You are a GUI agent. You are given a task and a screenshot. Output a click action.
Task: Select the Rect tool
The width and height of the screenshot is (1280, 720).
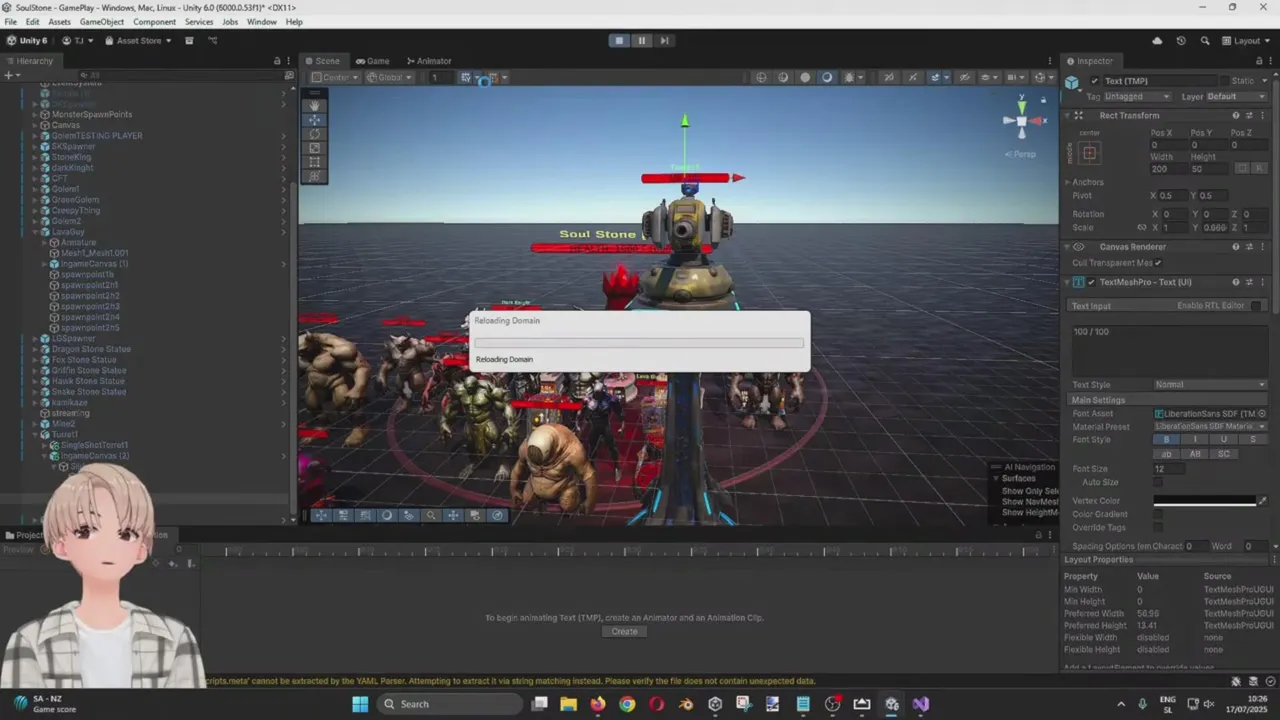pyautogui.click(x=314, y=162)
